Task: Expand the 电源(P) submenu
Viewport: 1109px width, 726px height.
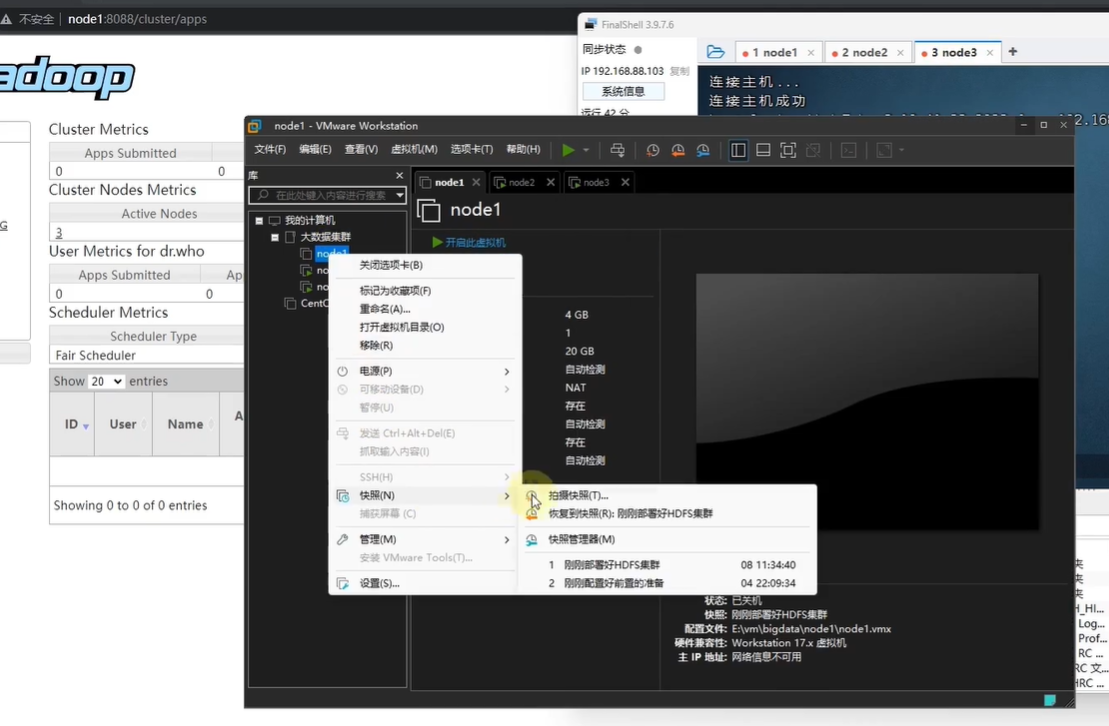Action: tap(425, 371)
